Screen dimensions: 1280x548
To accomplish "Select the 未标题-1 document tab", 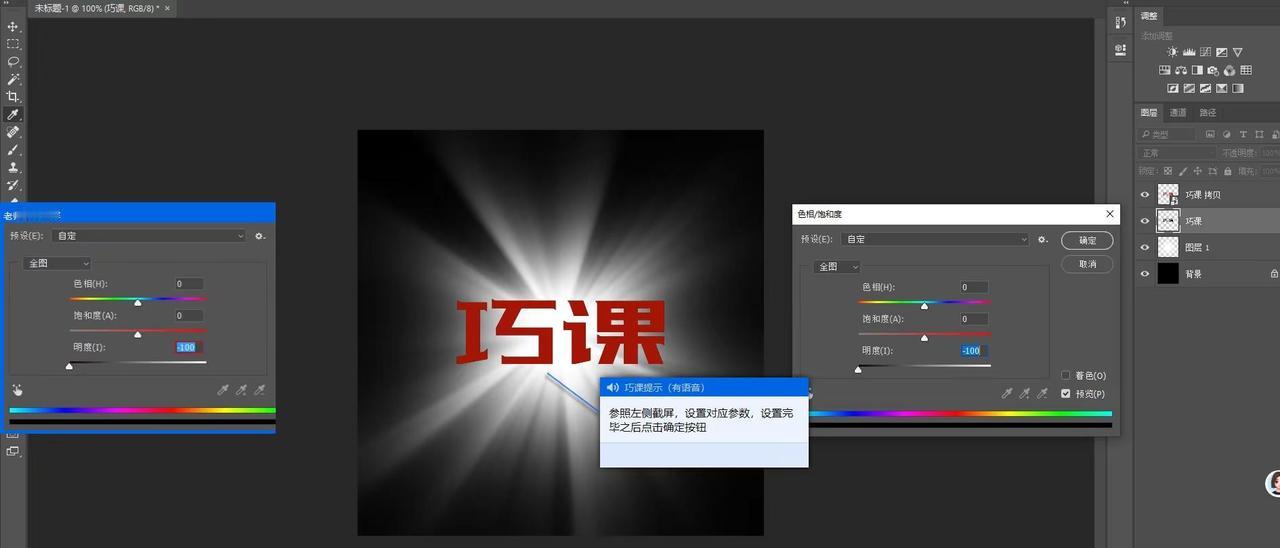I will (x=96, y=8).
